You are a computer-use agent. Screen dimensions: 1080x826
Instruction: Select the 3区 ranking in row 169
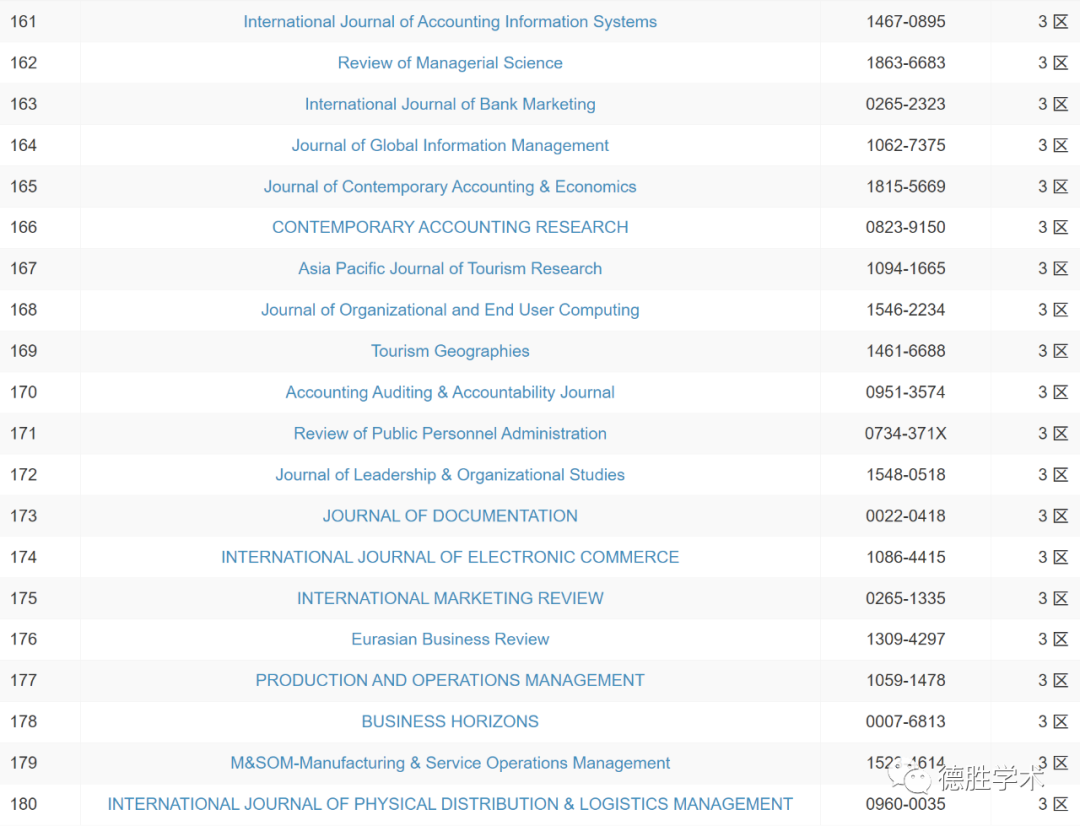[x=1053, y=351]
